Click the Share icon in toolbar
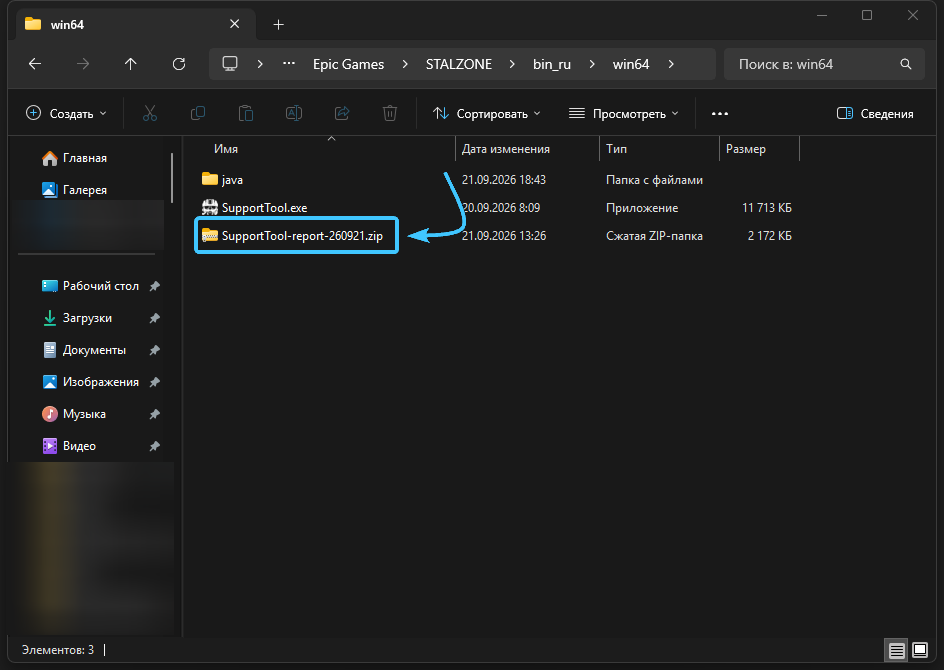This screenshot has width=944, height=670. [x=342, y=113]
